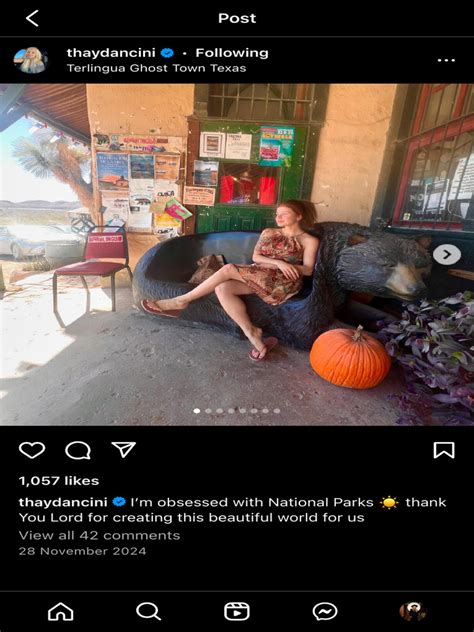
Task: Save the post with the bookmark icon
Action: coord(444,450)
